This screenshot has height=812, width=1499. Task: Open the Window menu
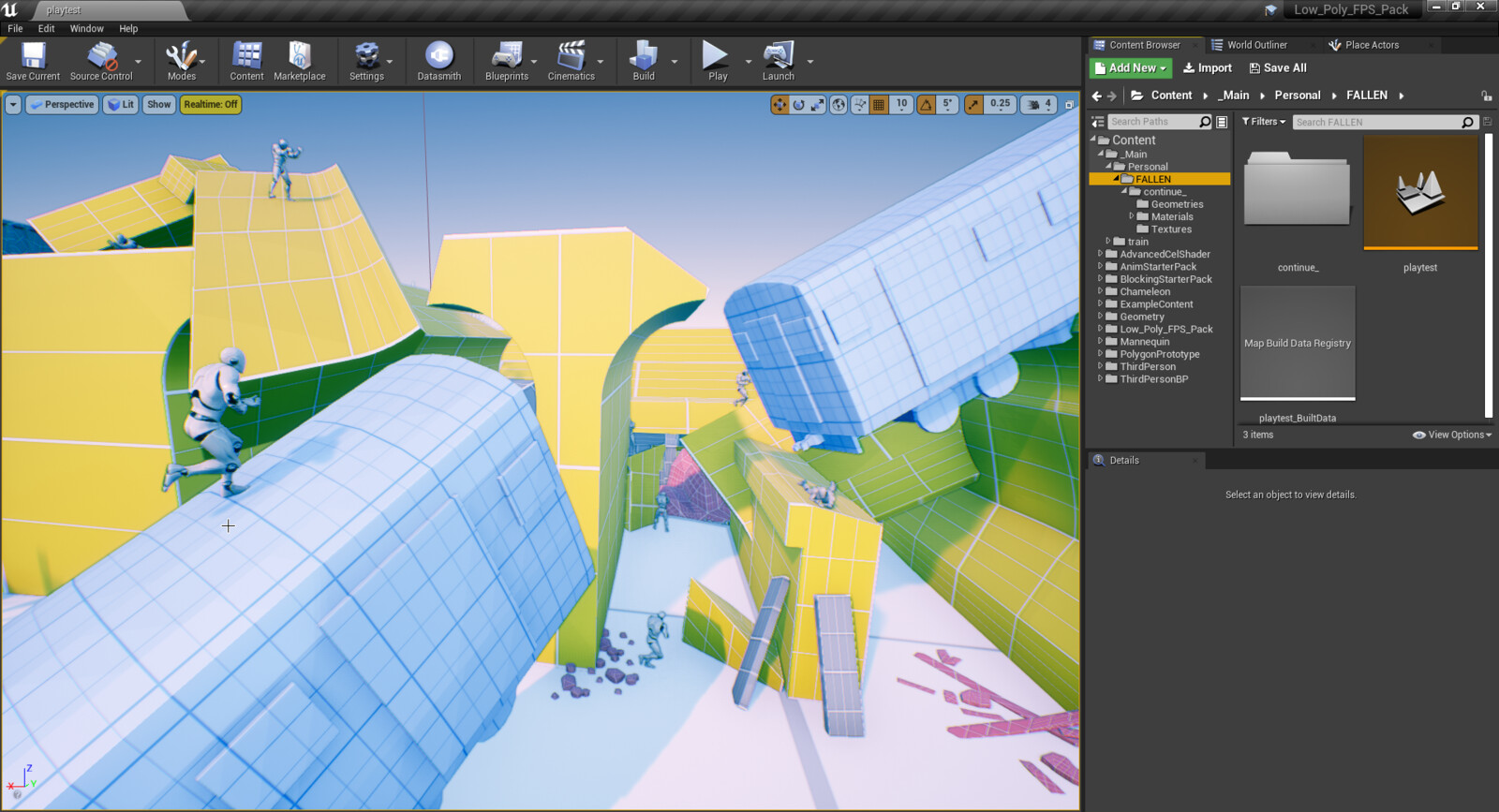86,29
